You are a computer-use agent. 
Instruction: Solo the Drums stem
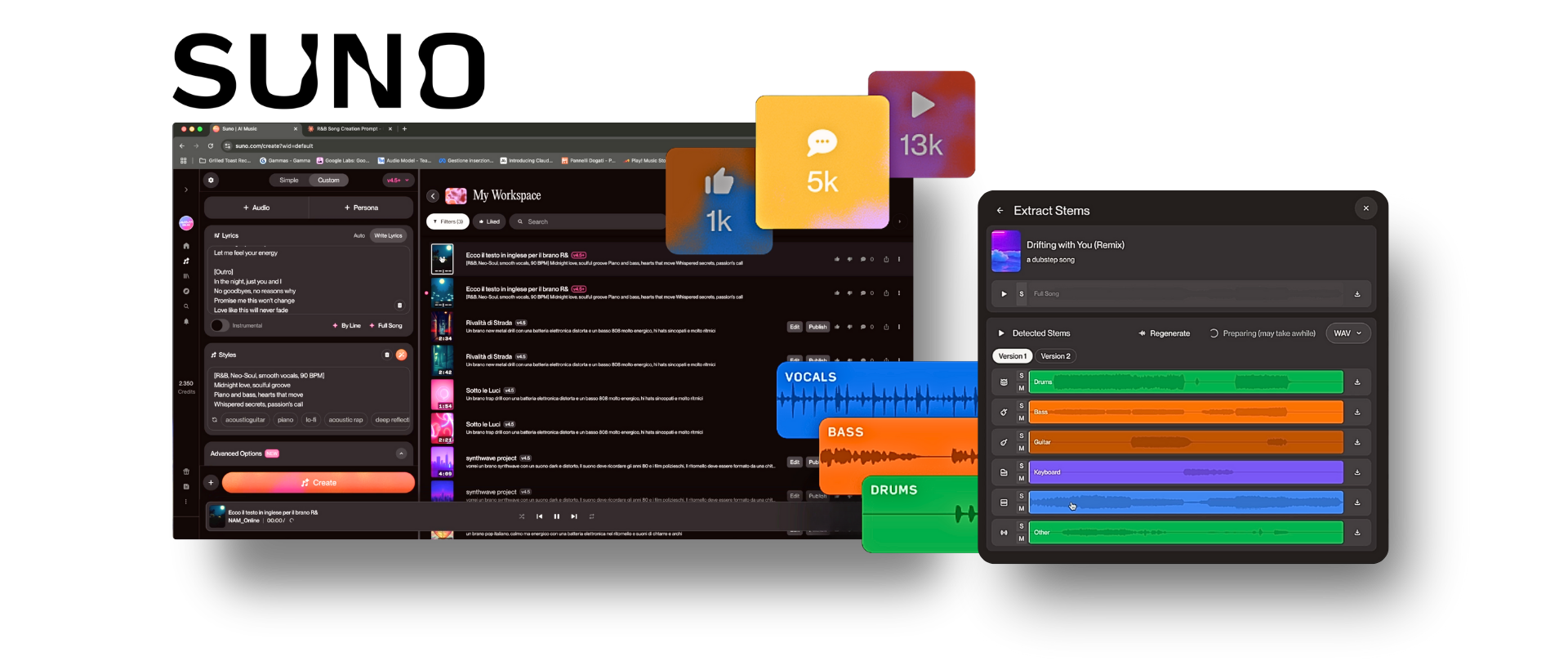pyautogui.click(x=1022, y=376)
